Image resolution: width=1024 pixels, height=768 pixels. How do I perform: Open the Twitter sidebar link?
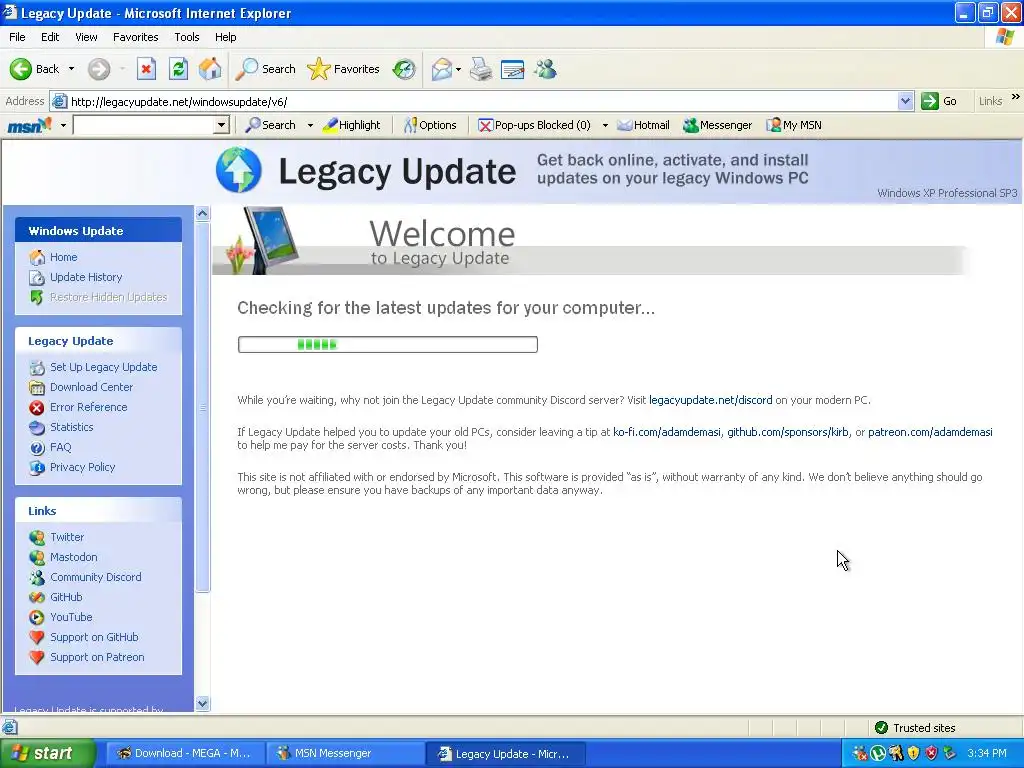tap(67, 537)
